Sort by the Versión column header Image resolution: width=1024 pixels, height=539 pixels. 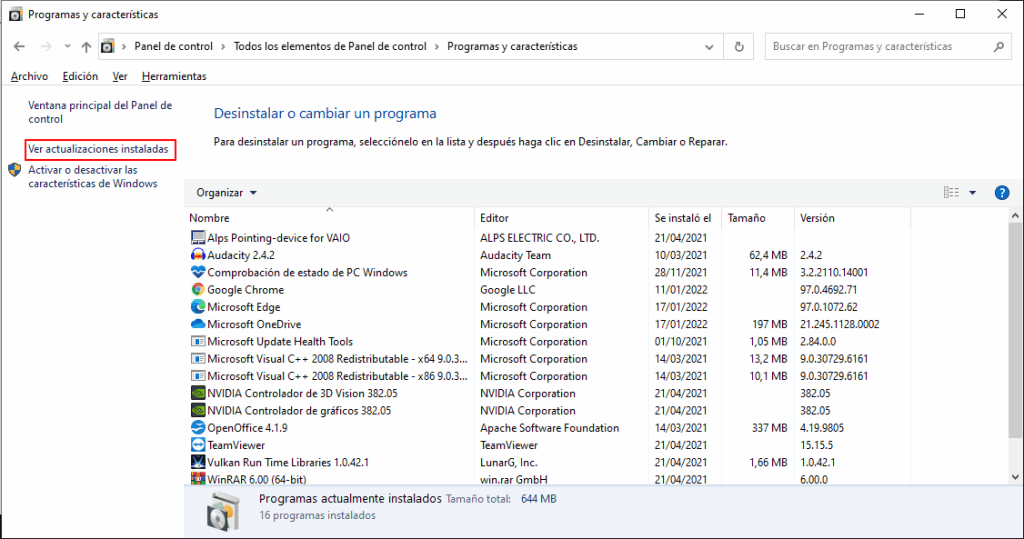coord(852,218)
